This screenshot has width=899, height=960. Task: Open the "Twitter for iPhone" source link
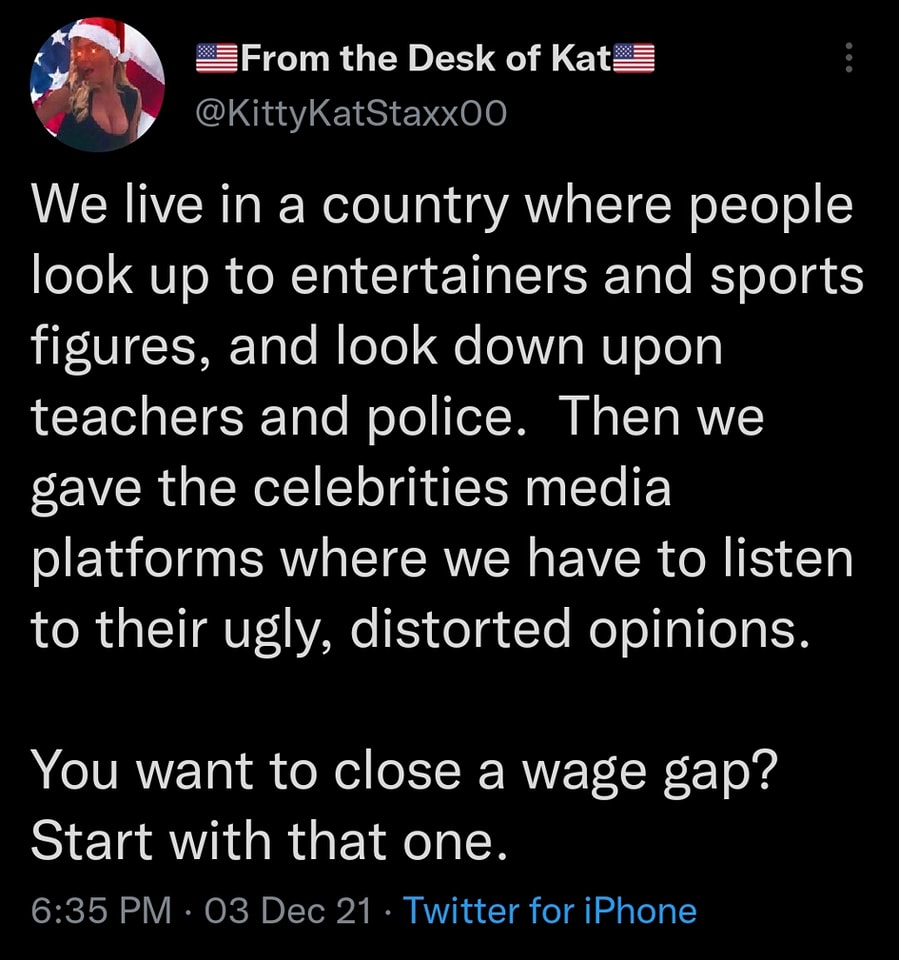(549, 911)
